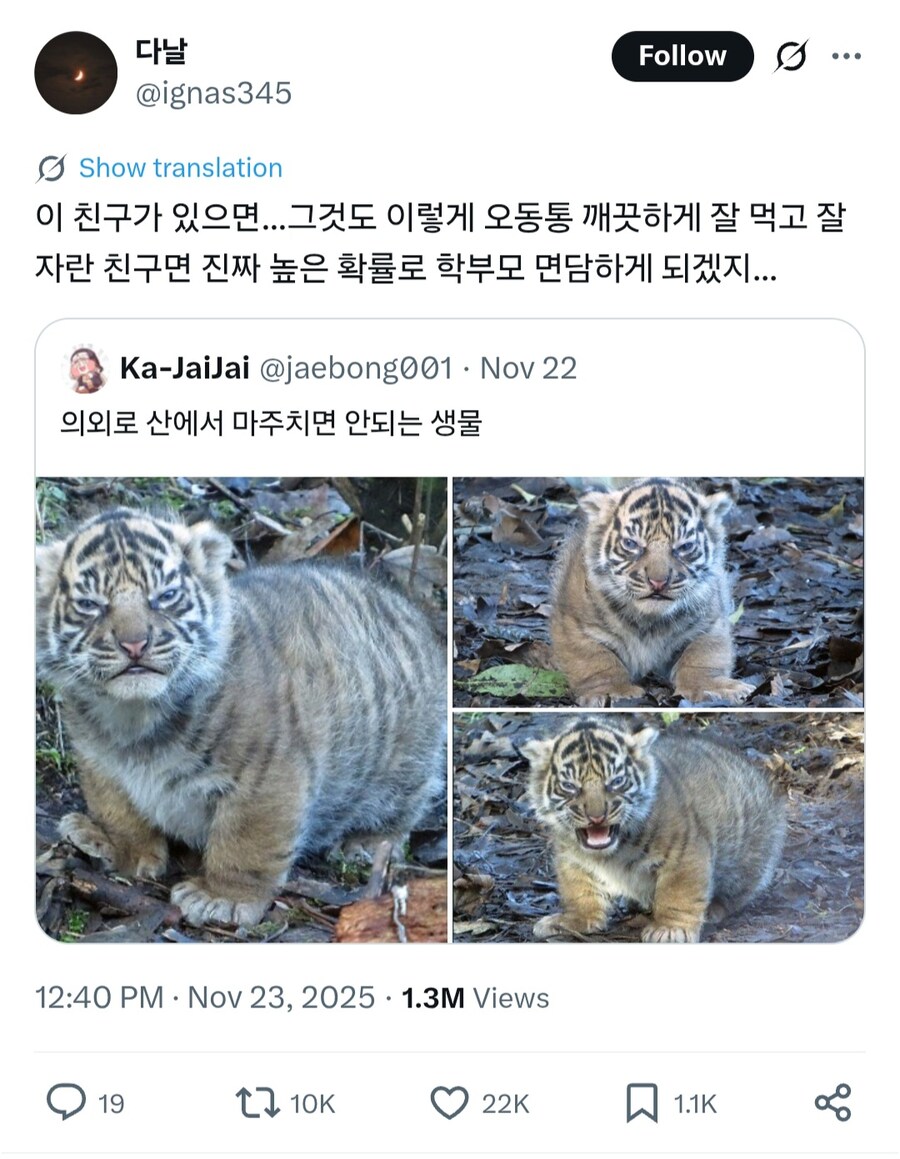Click the Grok icon beside Follow
Screen dimensions: 900x1159
pos(790,57)
